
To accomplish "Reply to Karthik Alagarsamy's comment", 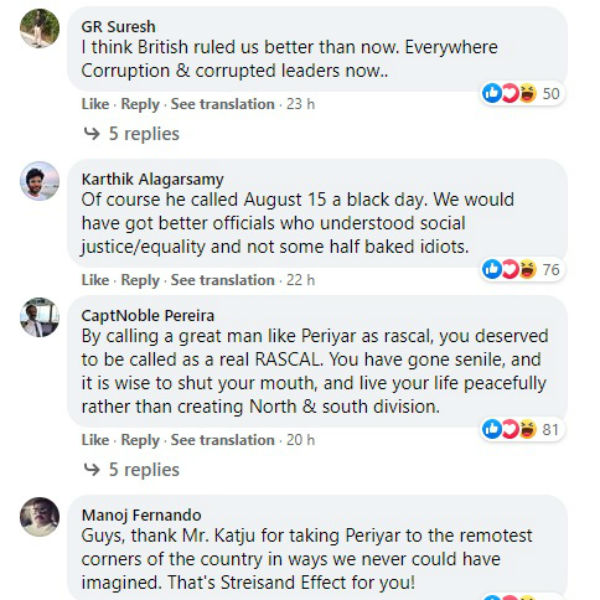I will pos(140,280).
